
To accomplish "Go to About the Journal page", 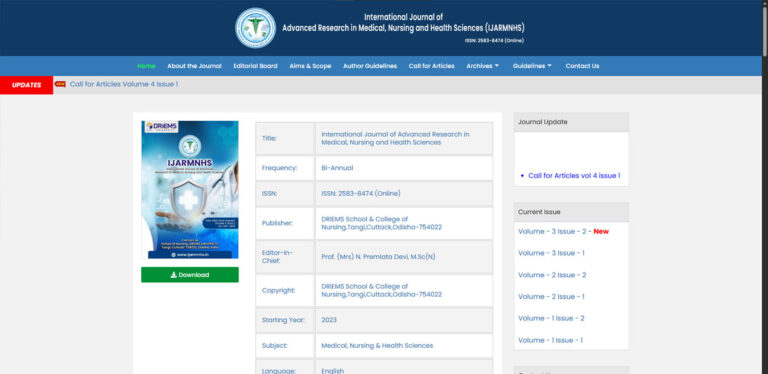I will click(194, 66).
